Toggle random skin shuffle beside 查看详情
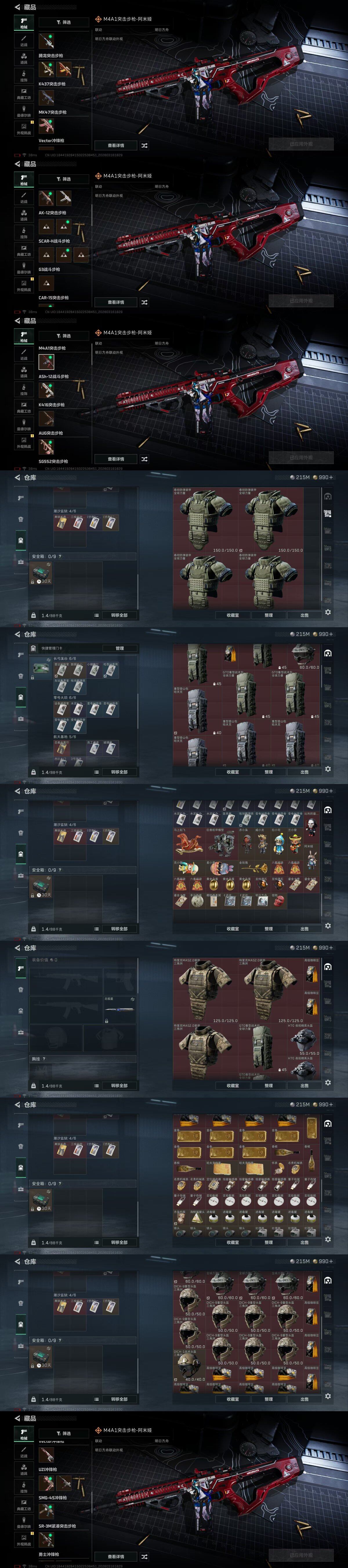Image resolution: width=348 pixels, height=1568 pixels. (144, 145)
